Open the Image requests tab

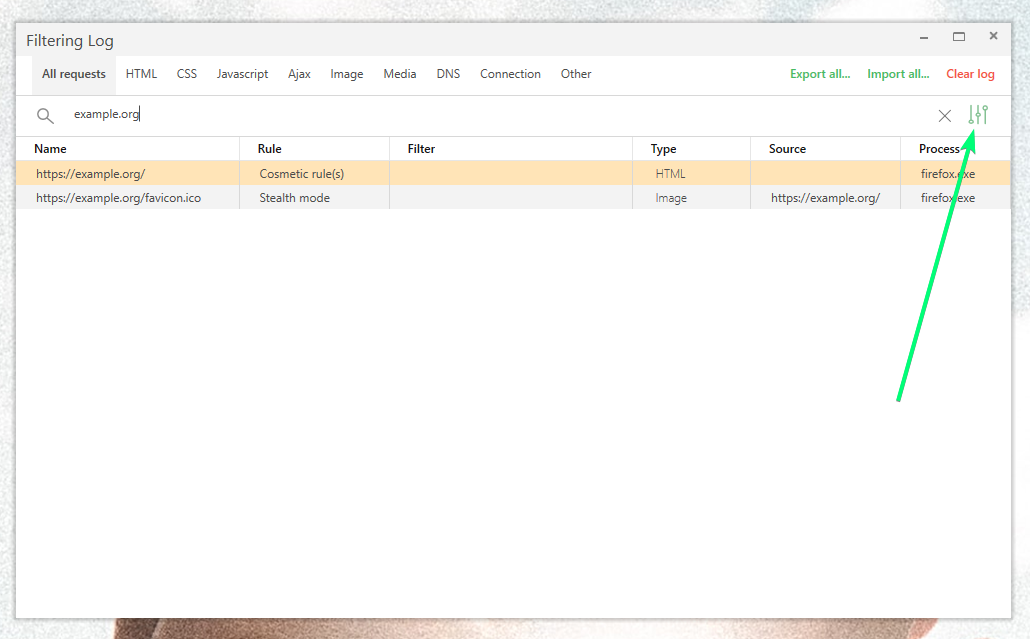pos(346,73)
